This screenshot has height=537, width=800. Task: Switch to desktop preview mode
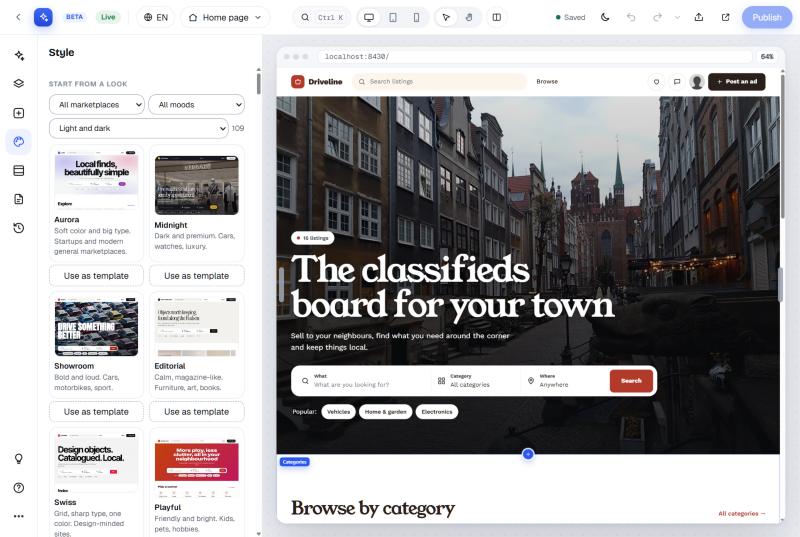[x=369, y=17]
